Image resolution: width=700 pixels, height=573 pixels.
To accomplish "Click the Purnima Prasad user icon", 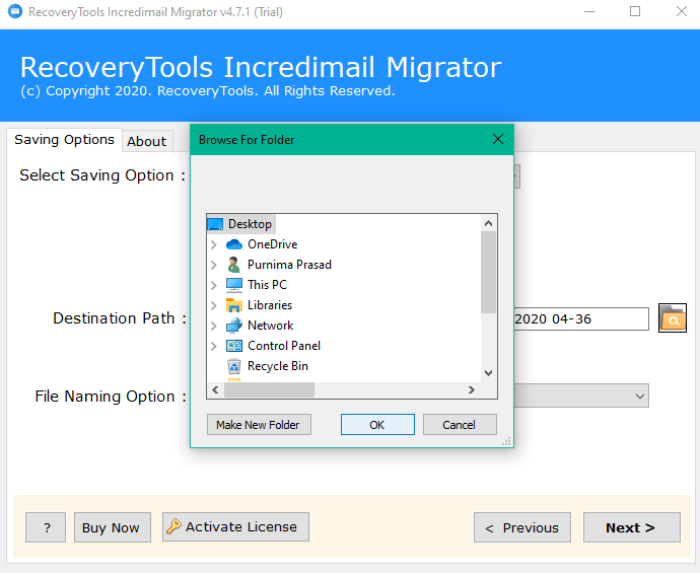I will tap(234, 265).
